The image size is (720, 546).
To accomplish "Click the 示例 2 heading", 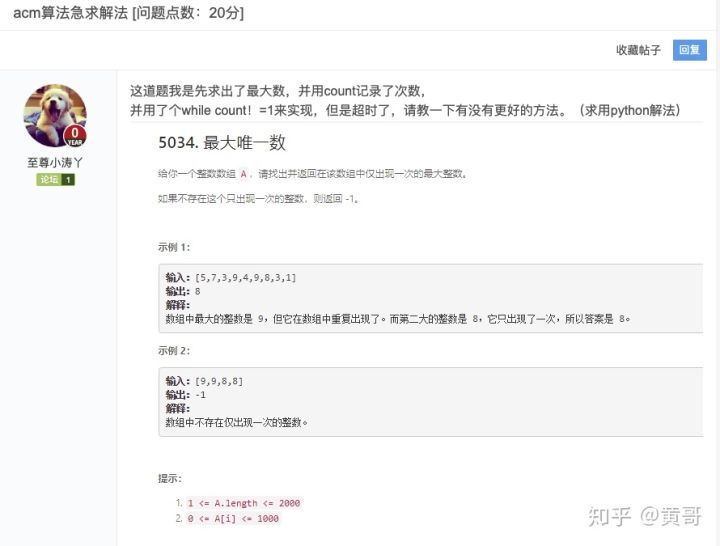I will point(174,350).
